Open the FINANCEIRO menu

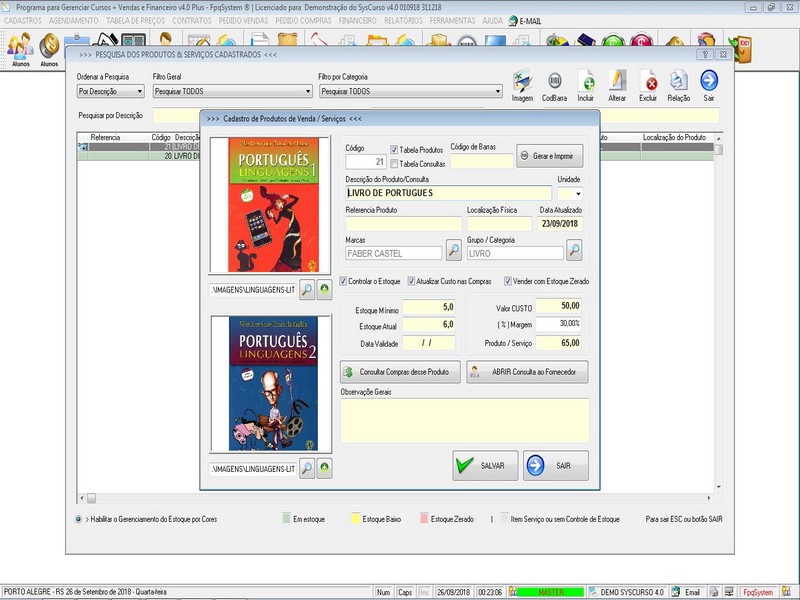[x=358, y=21]
